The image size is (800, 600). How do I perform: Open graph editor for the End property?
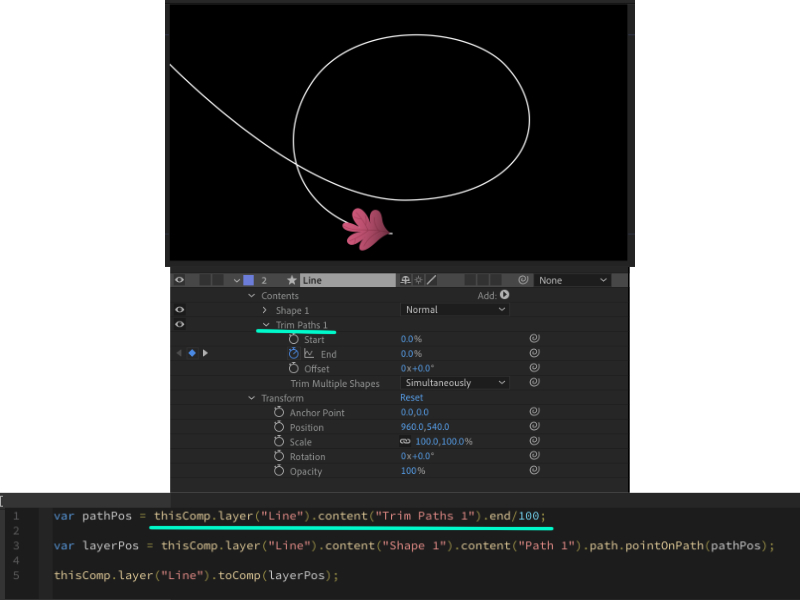309,354
